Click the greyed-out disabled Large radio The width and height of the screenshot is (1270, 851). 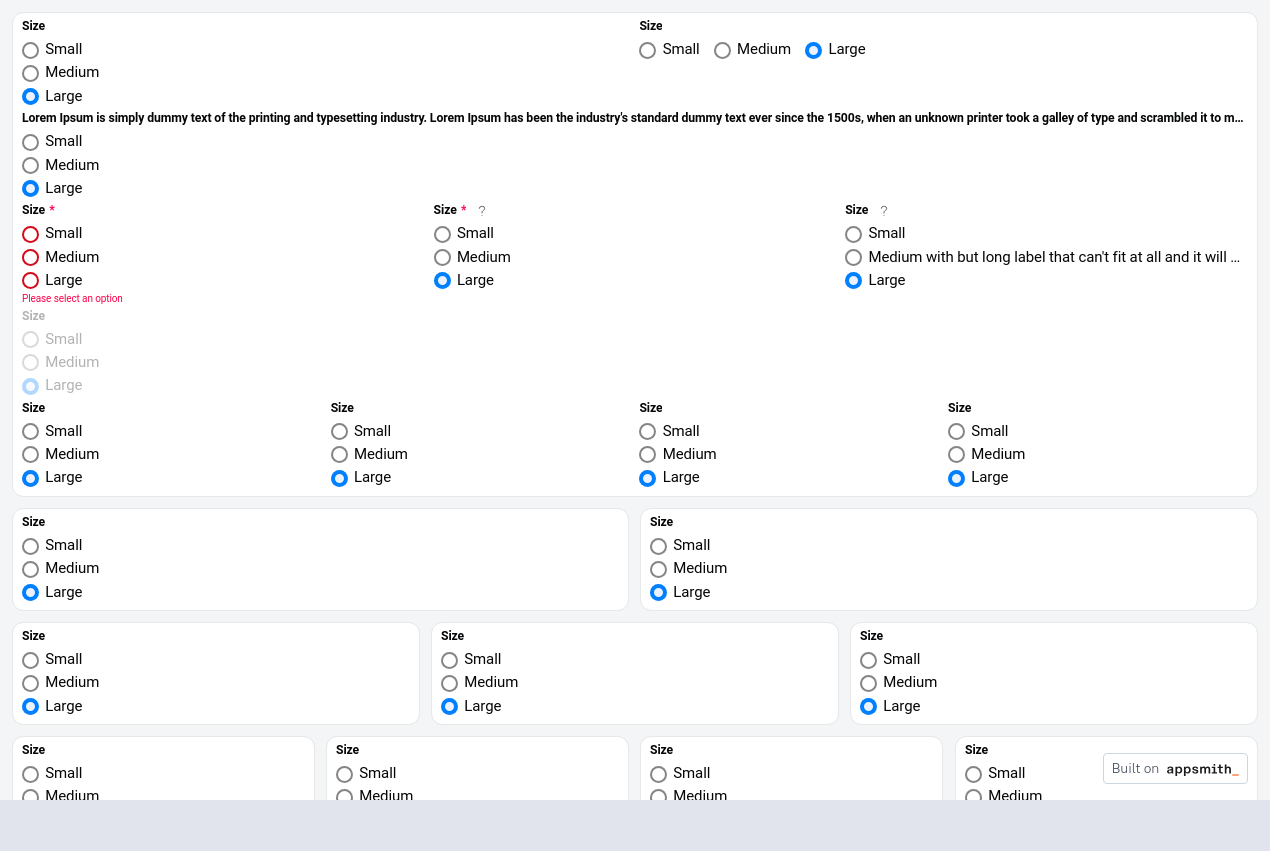(x=31, y=386)
